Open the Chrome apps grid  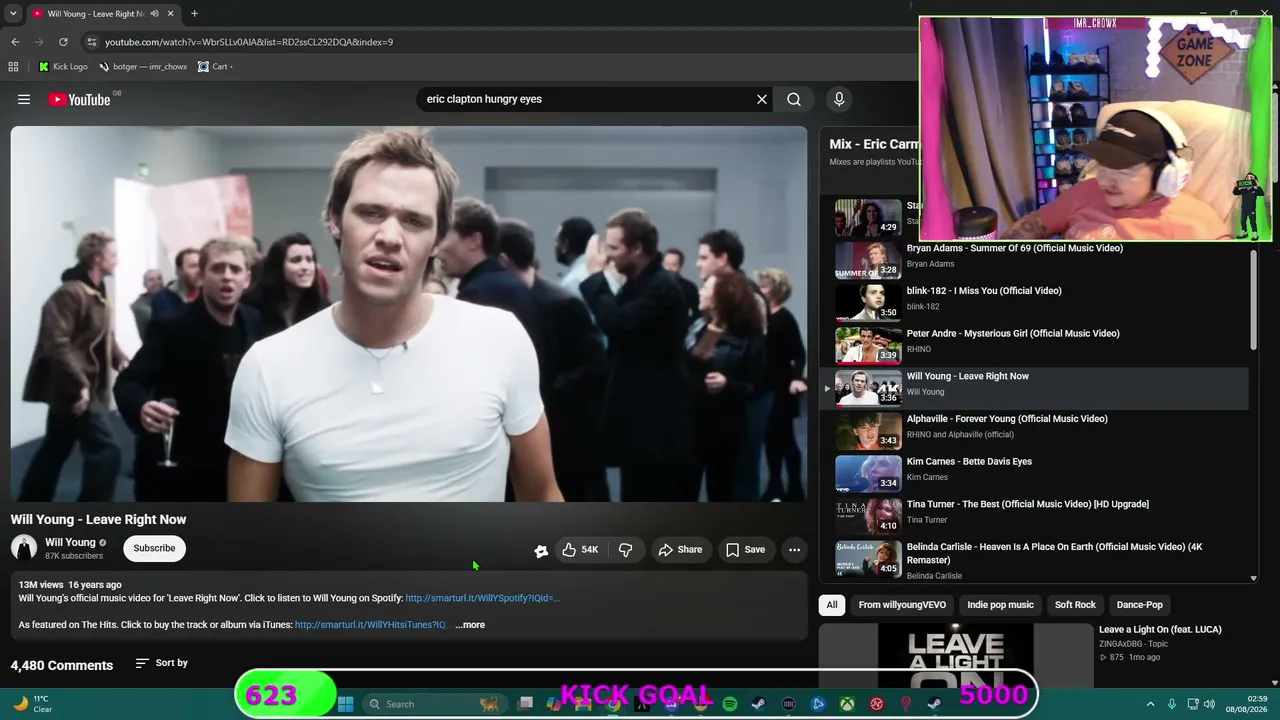(13, 67)
